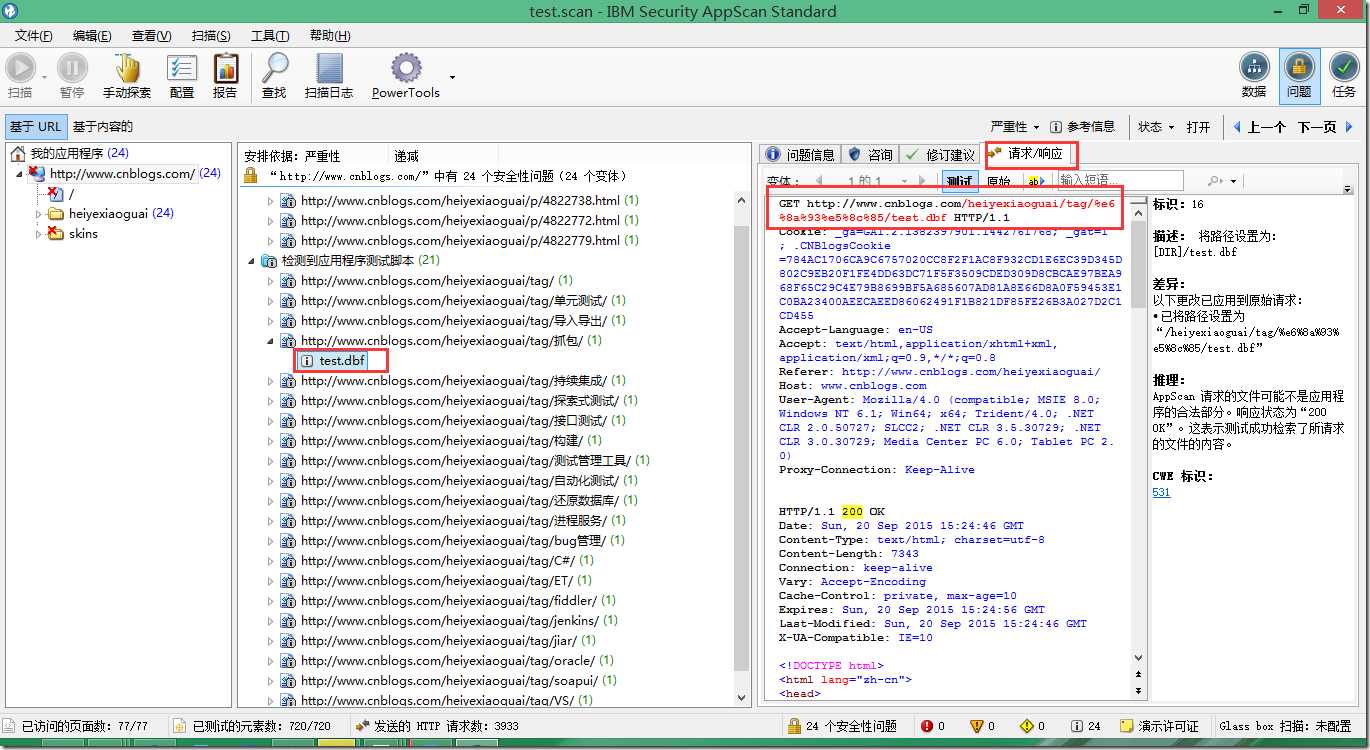Open the 工具(T) menu
Viewport: 1370px width, 750px height.
click(270, 36)
